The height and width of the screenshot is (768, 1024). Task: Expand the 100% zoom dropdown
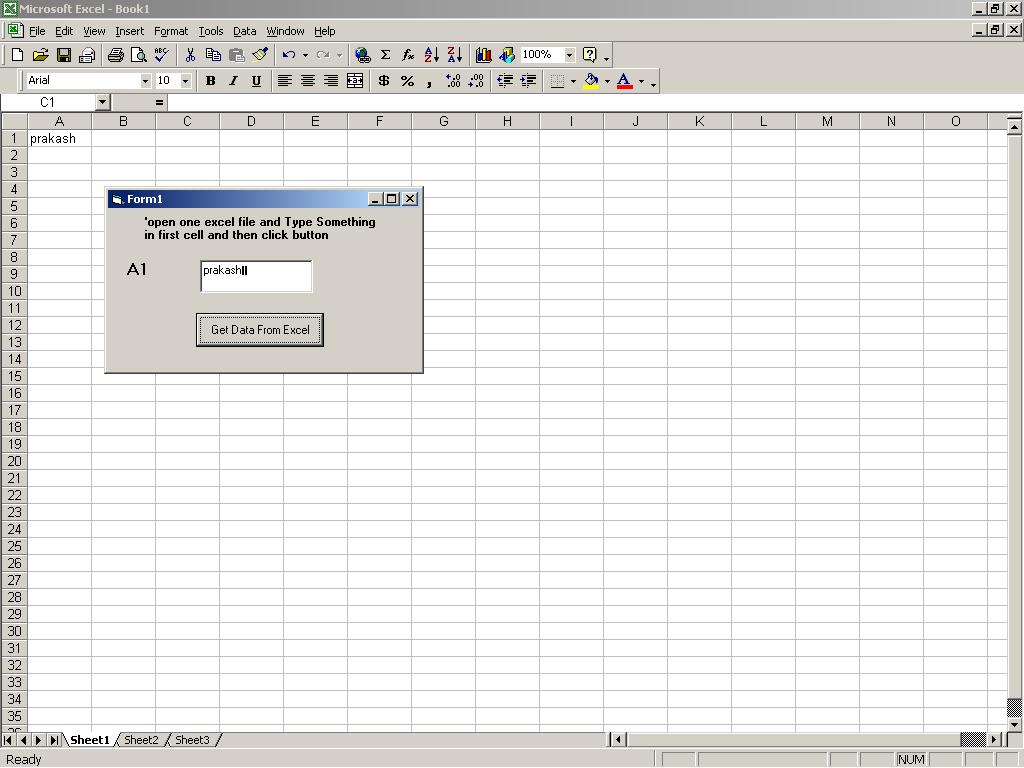[569, 55]
